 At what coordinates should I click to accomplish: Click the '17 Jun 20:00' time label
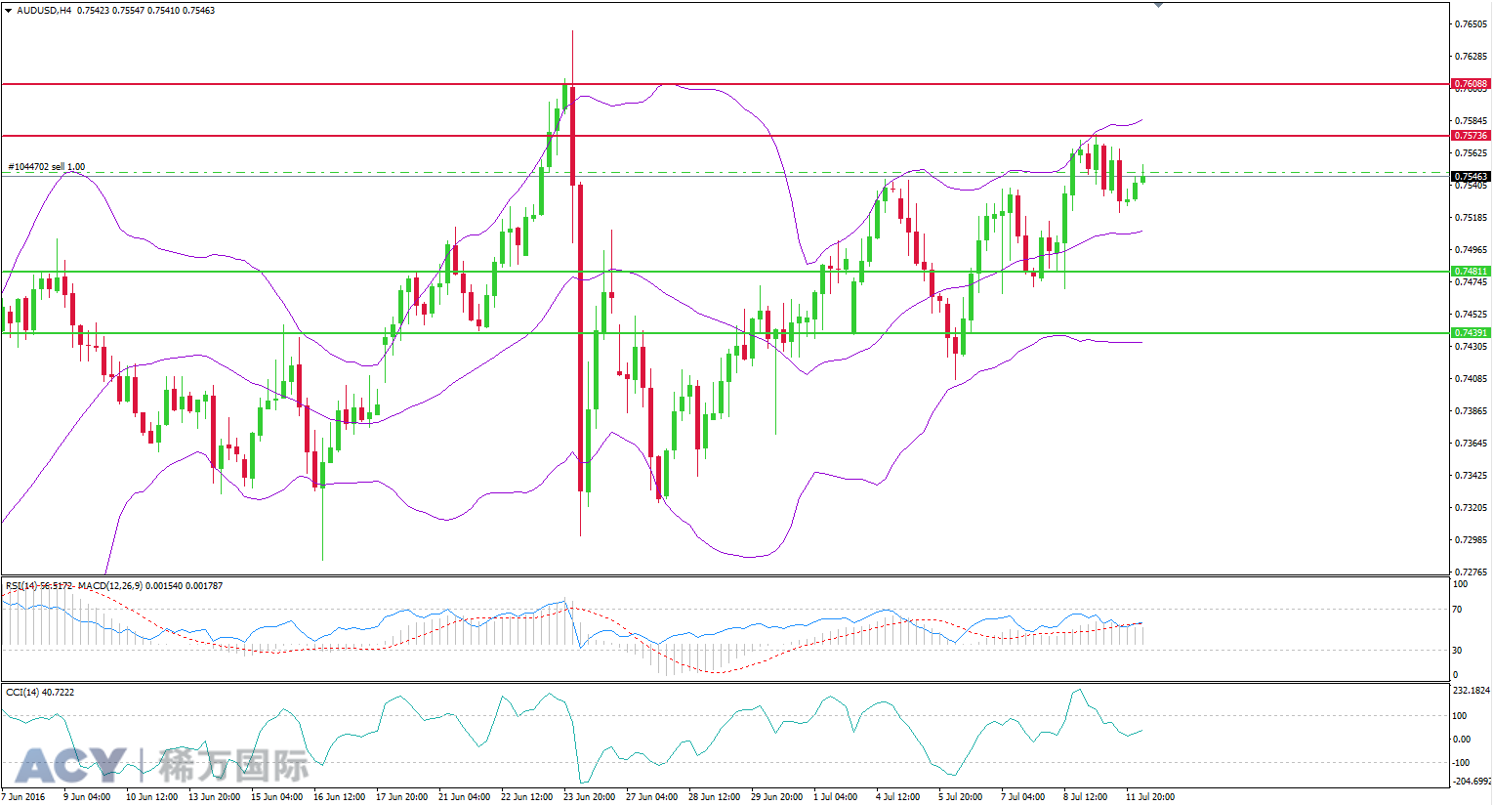tap(400, 797)
